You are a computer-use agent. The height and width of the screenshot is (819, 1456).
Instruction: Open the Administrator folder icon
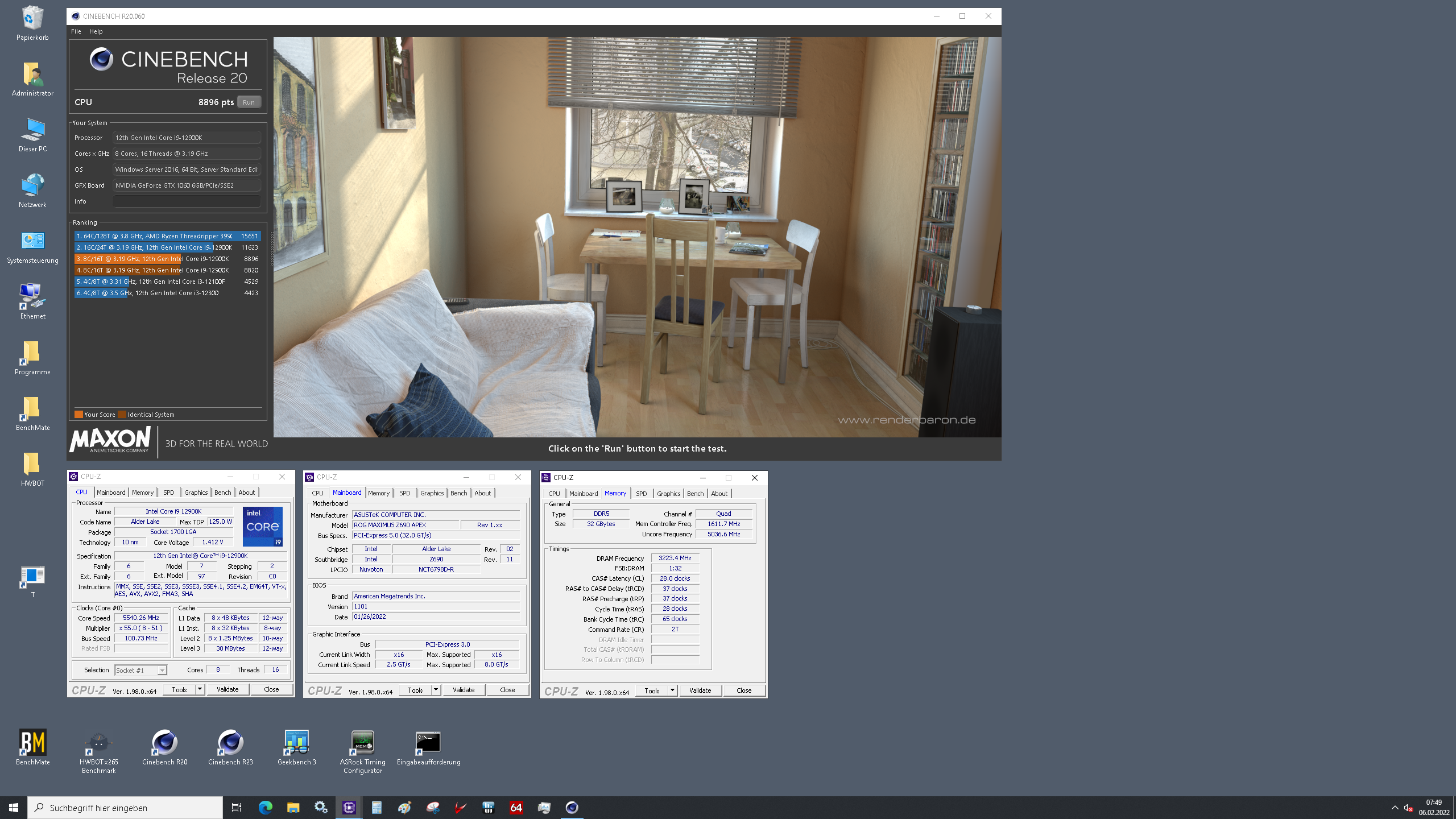[32, 79]
